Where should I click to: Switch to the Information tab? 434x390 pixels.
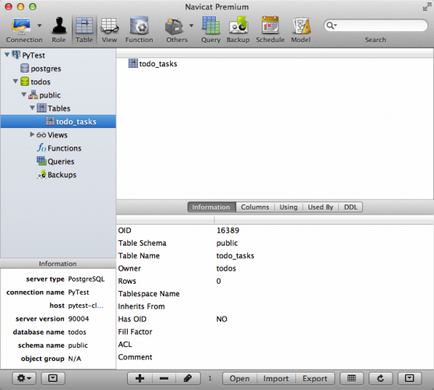(x=211, y=207)
